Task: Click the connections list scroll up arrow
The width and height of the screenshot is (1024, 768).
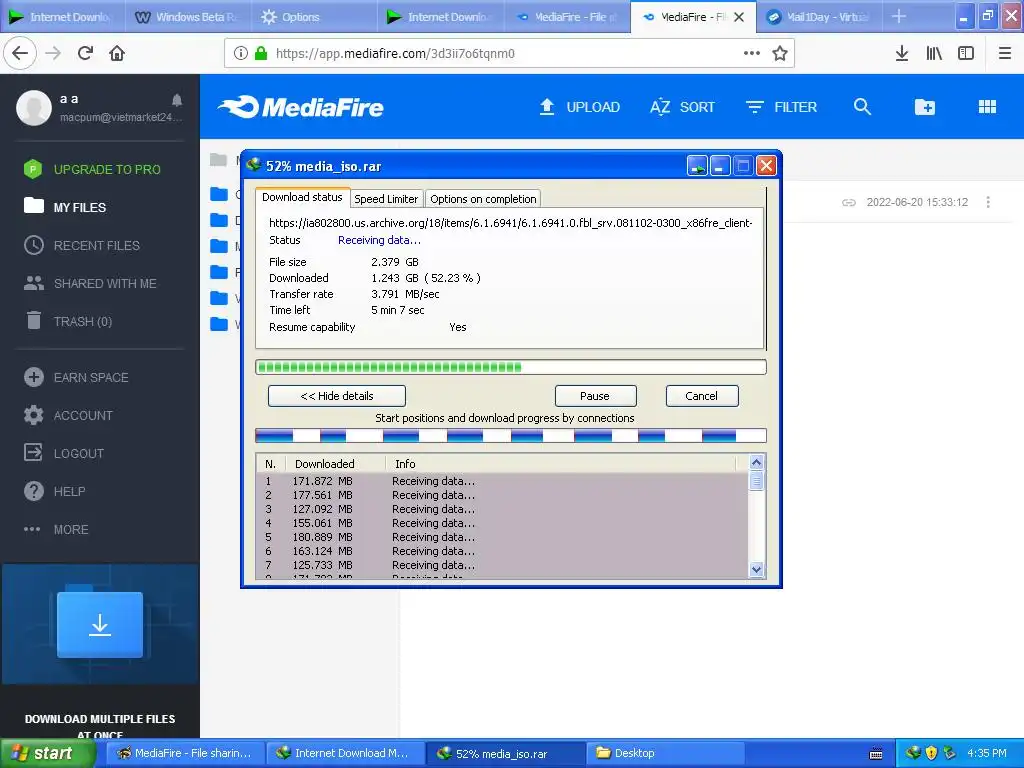Action: (756, 462)
